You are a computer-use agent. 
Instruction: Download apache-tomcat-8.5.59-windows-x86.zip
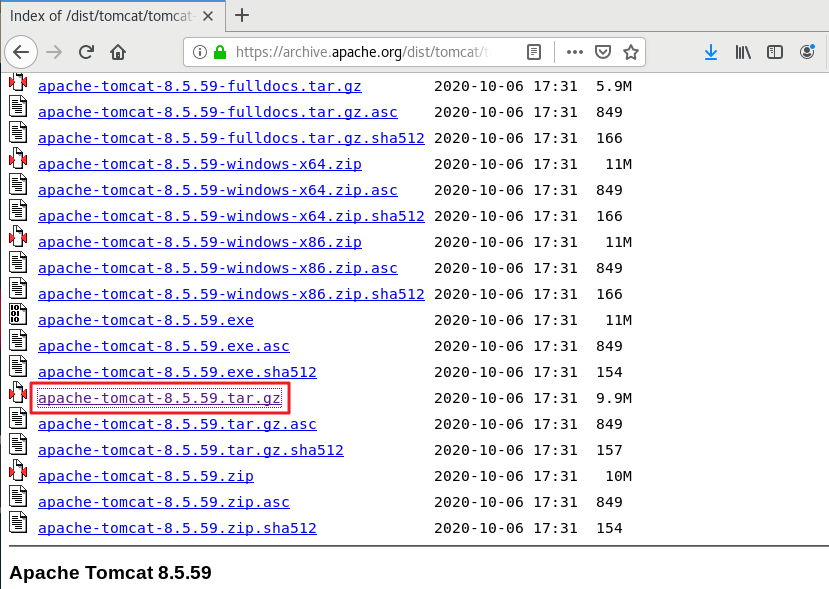[200, 242]
